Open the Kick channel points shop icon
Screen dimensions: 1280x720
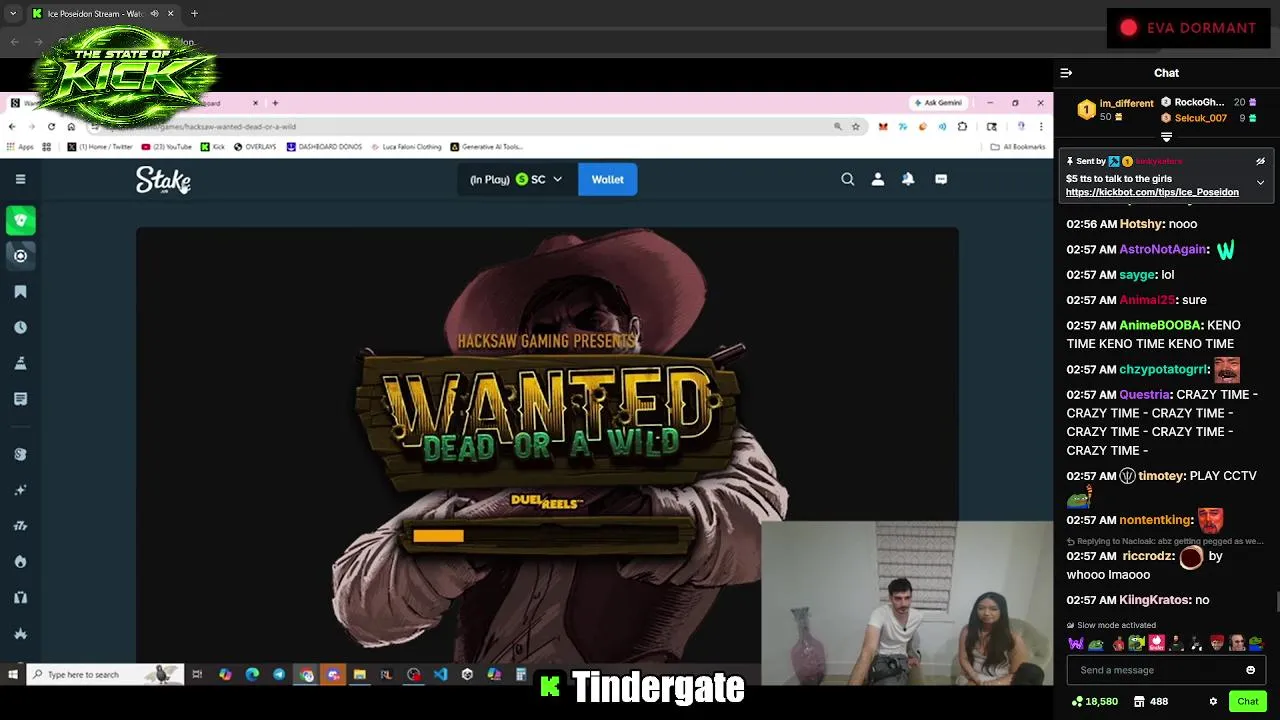pos(1139,702)
